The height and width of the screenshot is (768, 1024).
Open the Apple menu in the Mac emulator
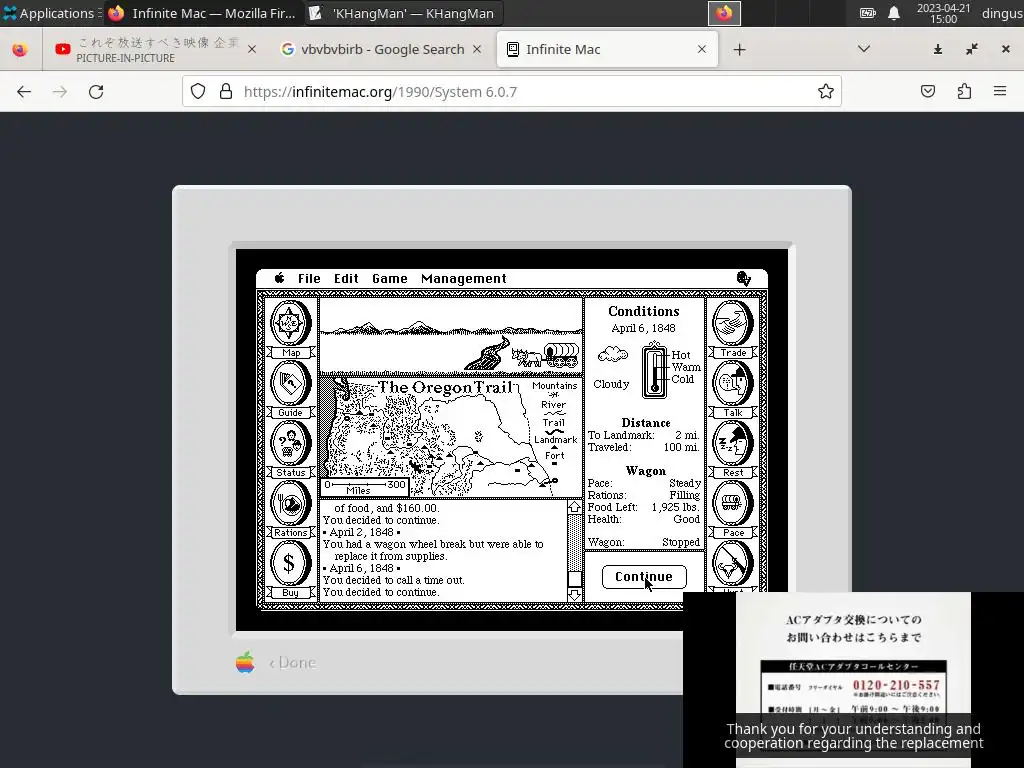pos(280,278)
